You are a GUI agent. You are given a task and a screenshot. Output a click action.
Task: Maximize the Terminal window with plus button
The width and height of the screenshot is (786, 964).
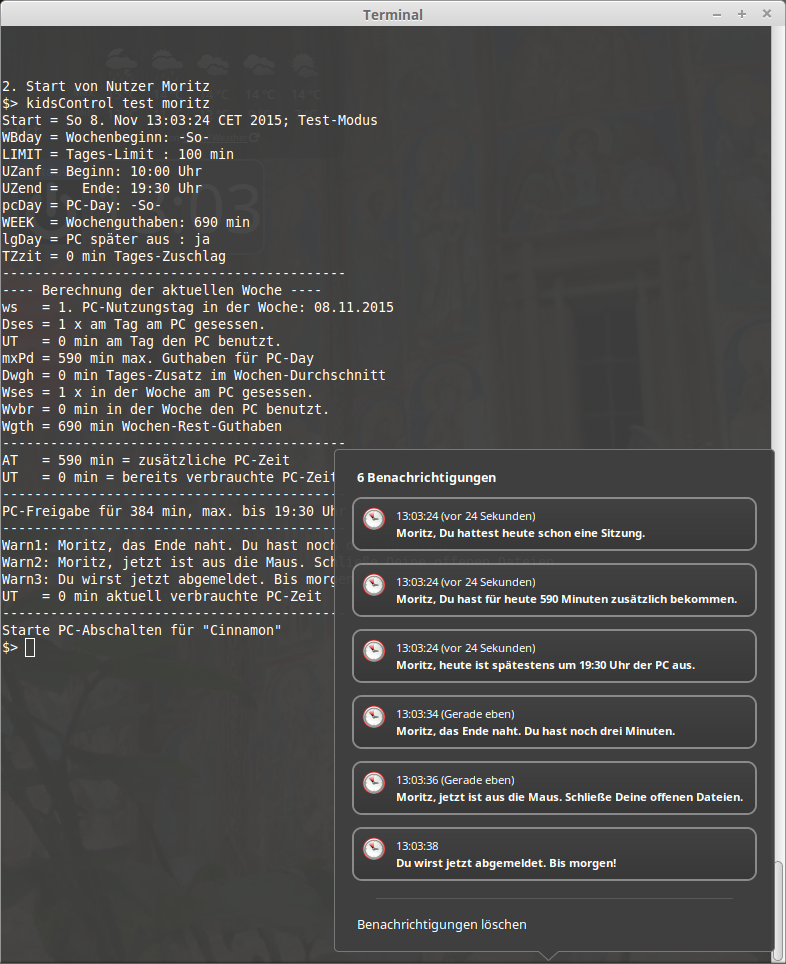click(x=742, y=14)
